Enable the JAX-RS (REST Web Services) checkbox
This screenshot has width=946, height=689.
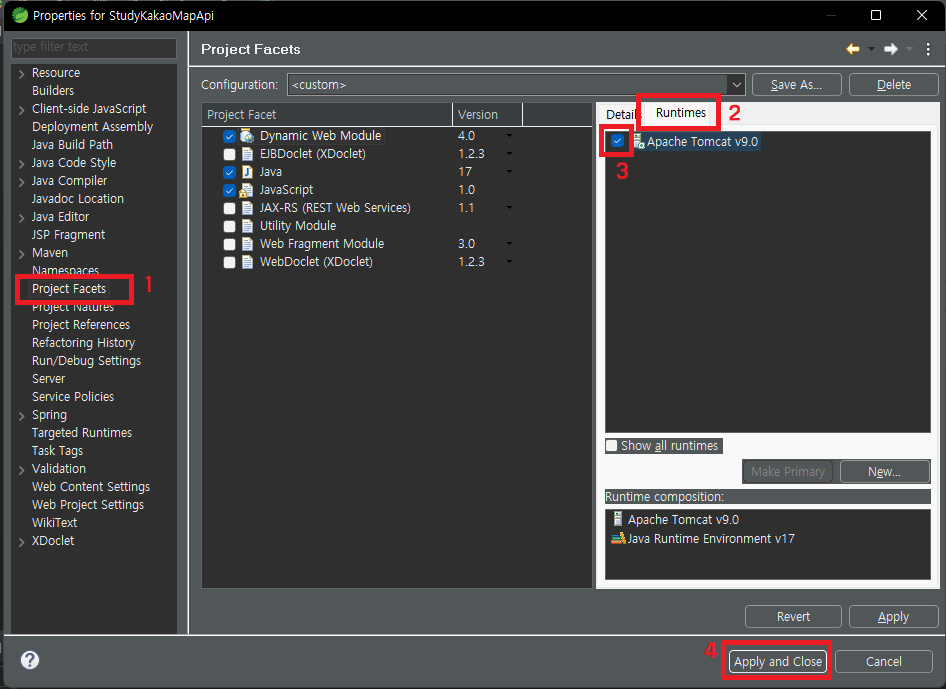click(x=229, y=209)
